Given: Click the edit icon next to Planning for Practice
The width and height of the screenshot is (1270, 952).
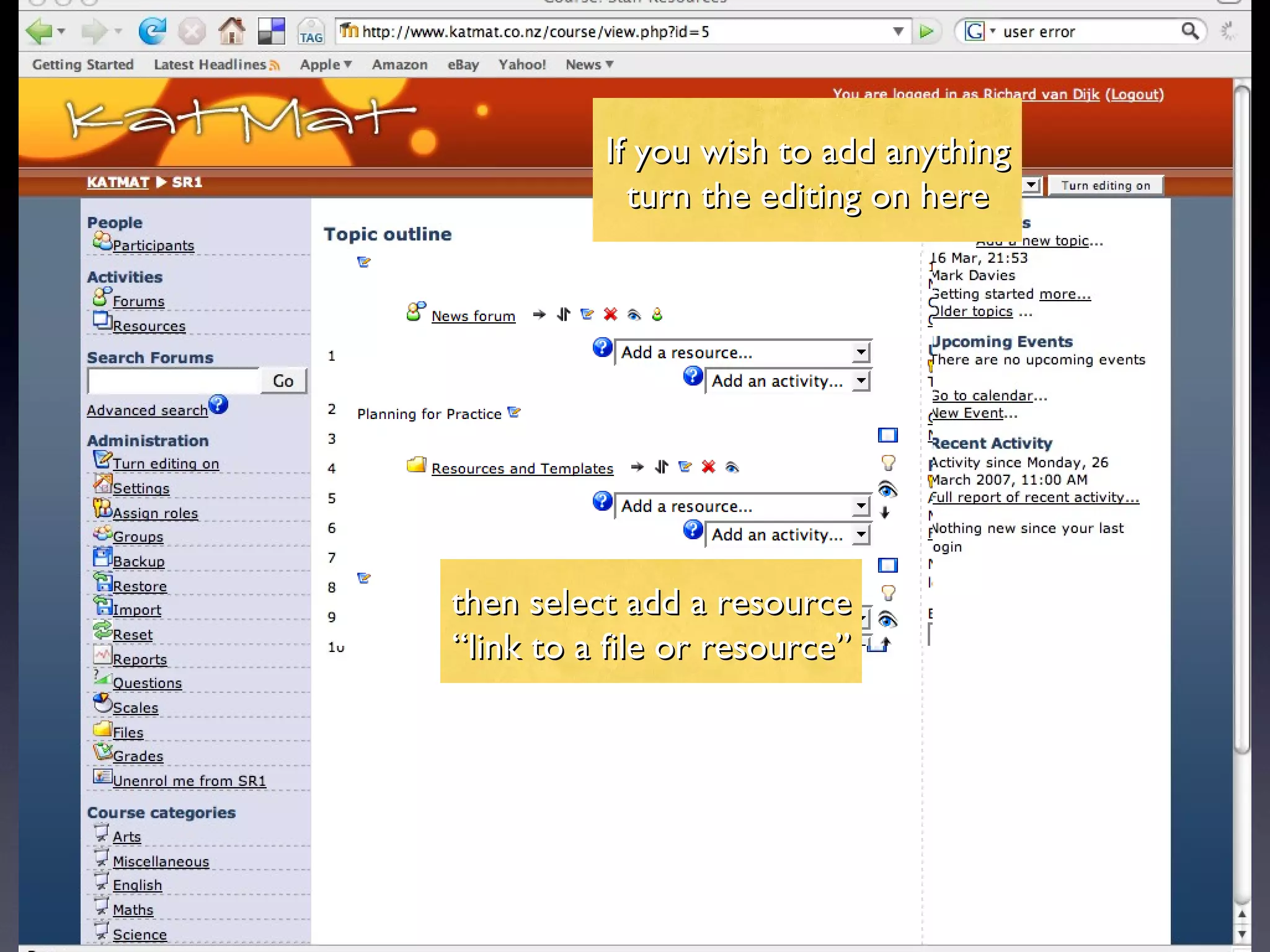Looking at the screenshot, I should point(514,412).
